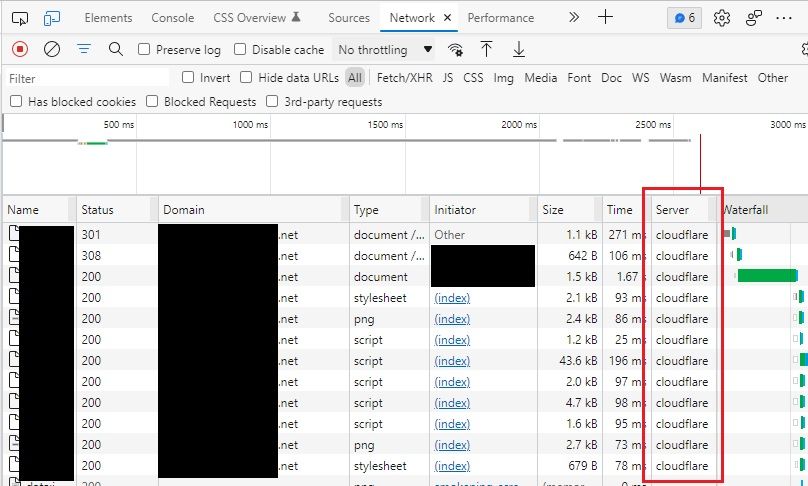The height and width of the screenshot is (486, 808).
Task: Switch to CSS Overview tab
Action: [x=249, y=18]
